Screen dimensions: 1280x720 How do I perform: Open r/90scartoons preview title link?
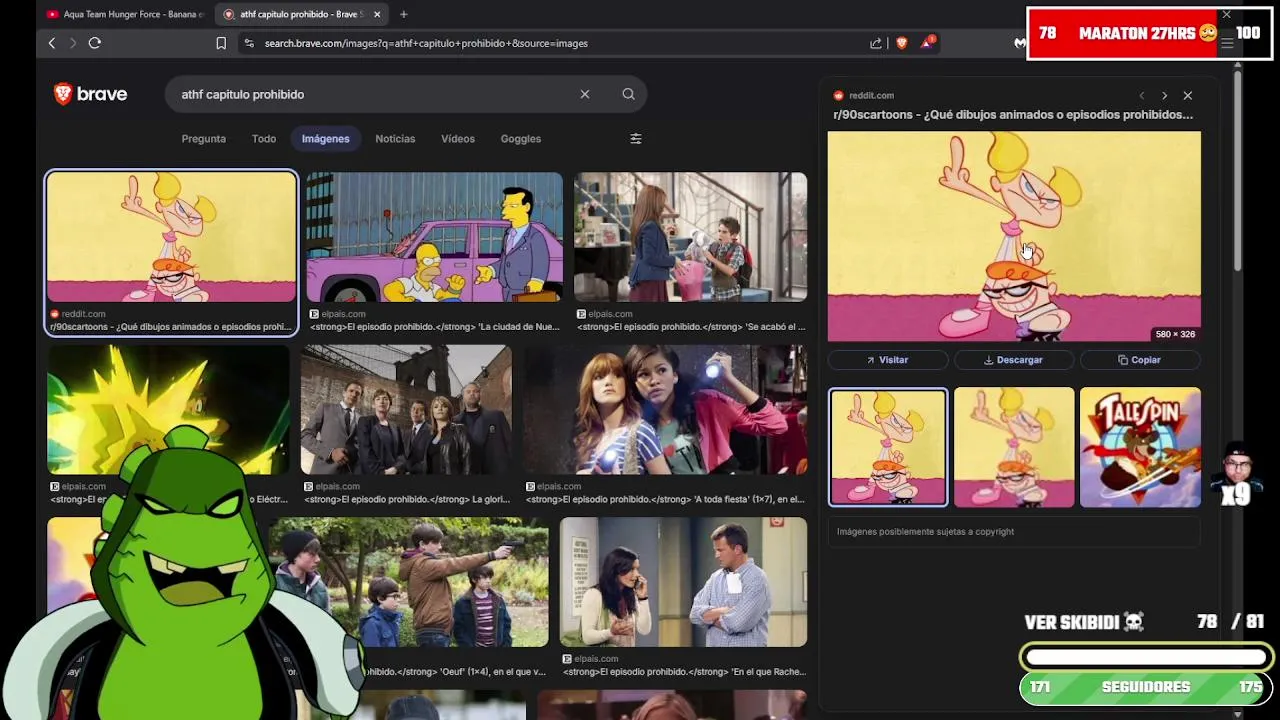click(1013, 115)
